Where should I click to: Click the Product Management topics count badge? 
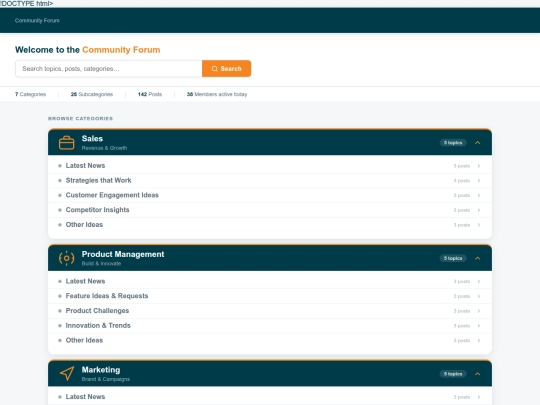[x=453, y=258]
